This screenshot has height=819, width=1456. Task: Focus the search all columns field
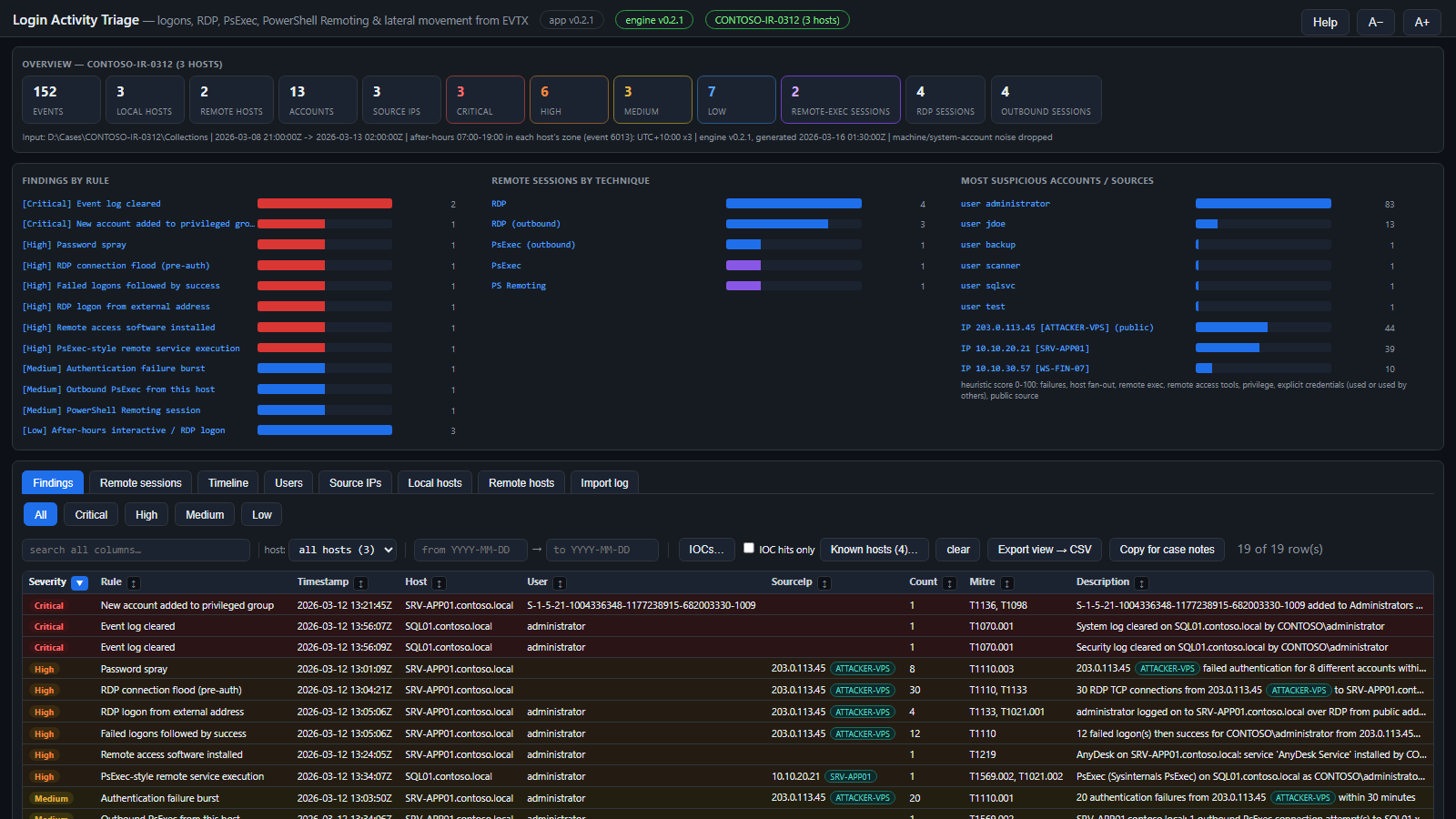point(136,550)
